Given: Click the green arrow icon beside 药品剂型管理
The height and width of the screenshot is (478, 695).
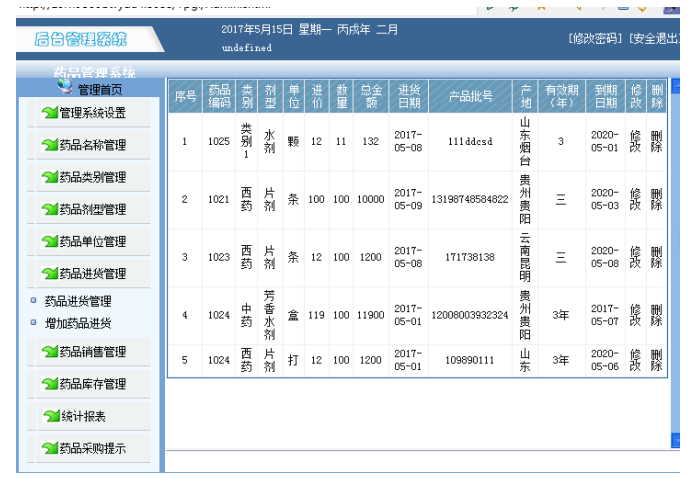Looking at the screenshot, I should (50, 209).
